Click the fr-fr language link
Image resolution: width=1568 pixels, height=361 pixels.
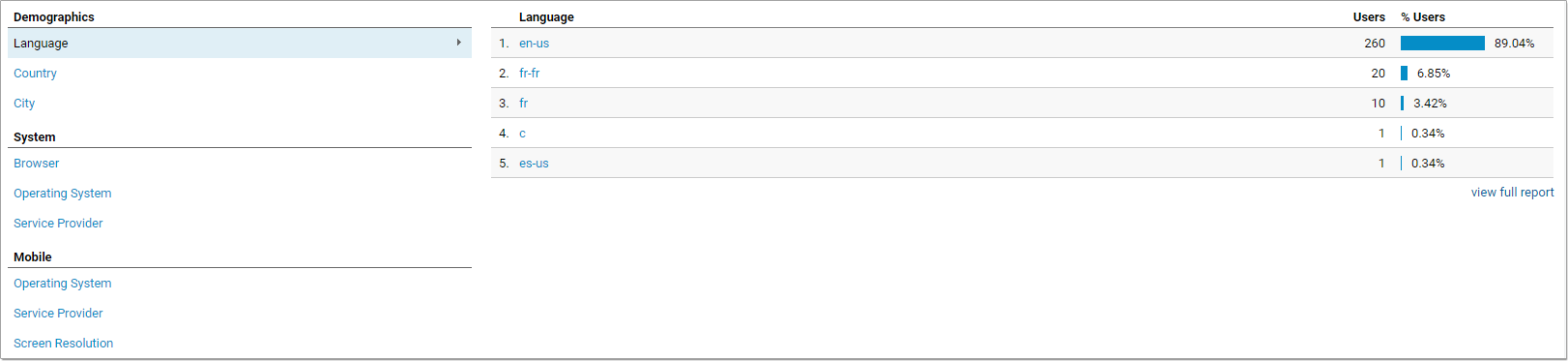tap(529, 74)
